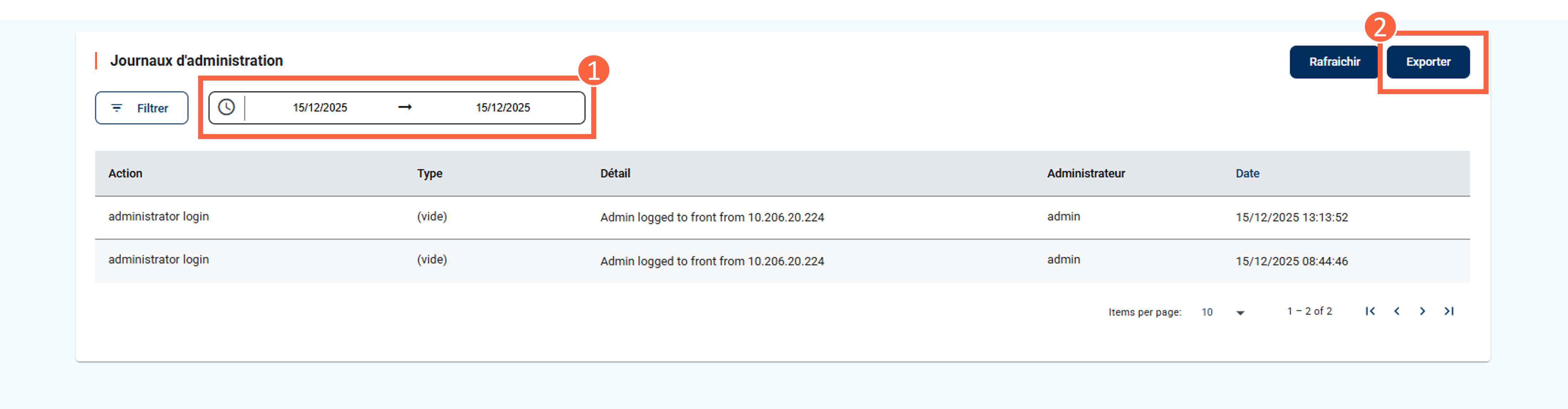Click the Détail column header
The width and height of the screenshot is (1568, 409).
(x=615, y=173)
